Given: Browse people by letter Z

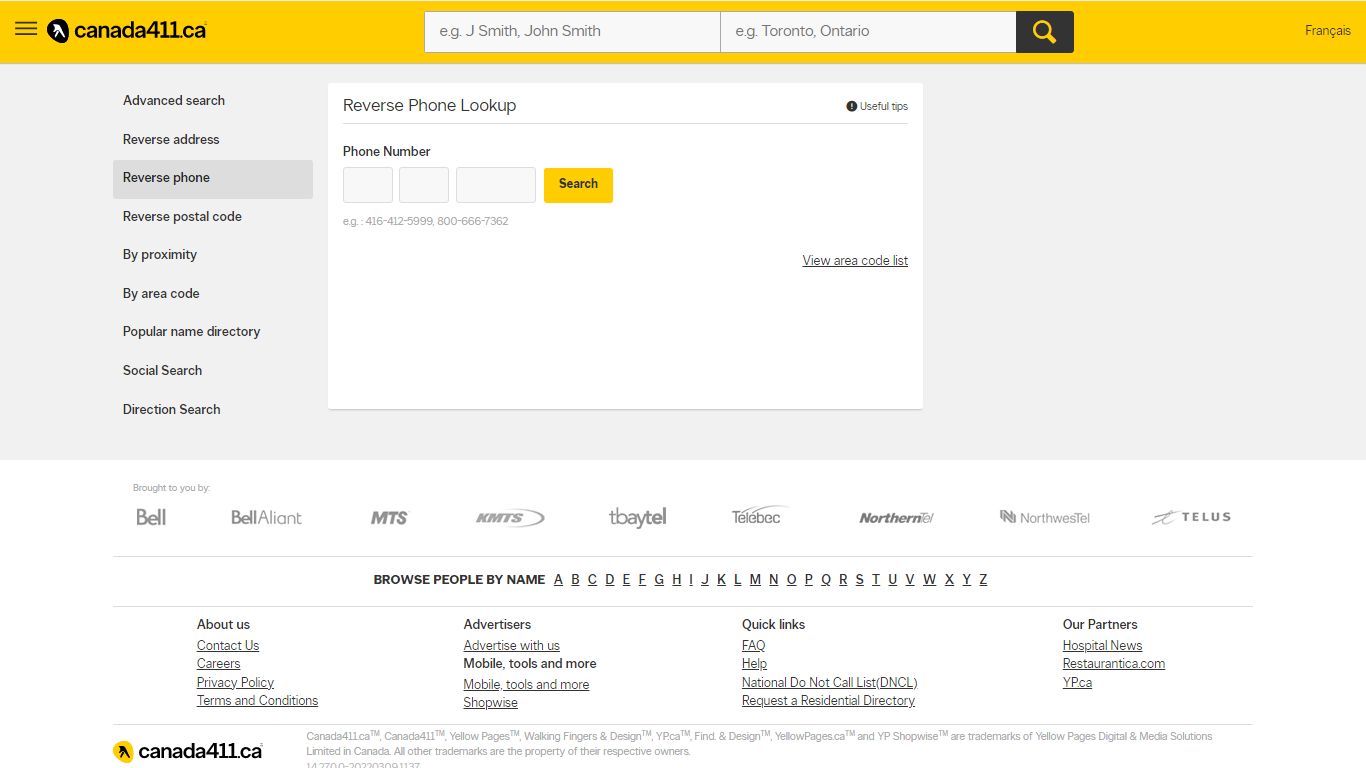Looking at the screenshot, I should click(x=983, y=580).
